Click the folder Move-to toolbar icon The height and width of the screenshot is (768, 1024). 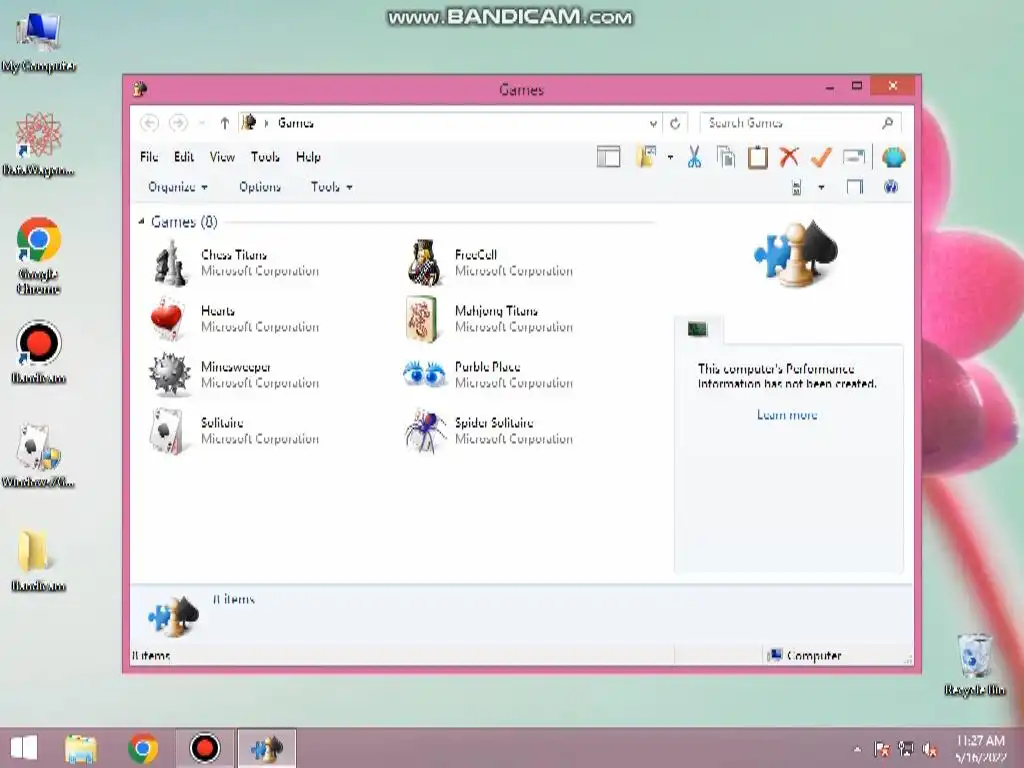646,157
